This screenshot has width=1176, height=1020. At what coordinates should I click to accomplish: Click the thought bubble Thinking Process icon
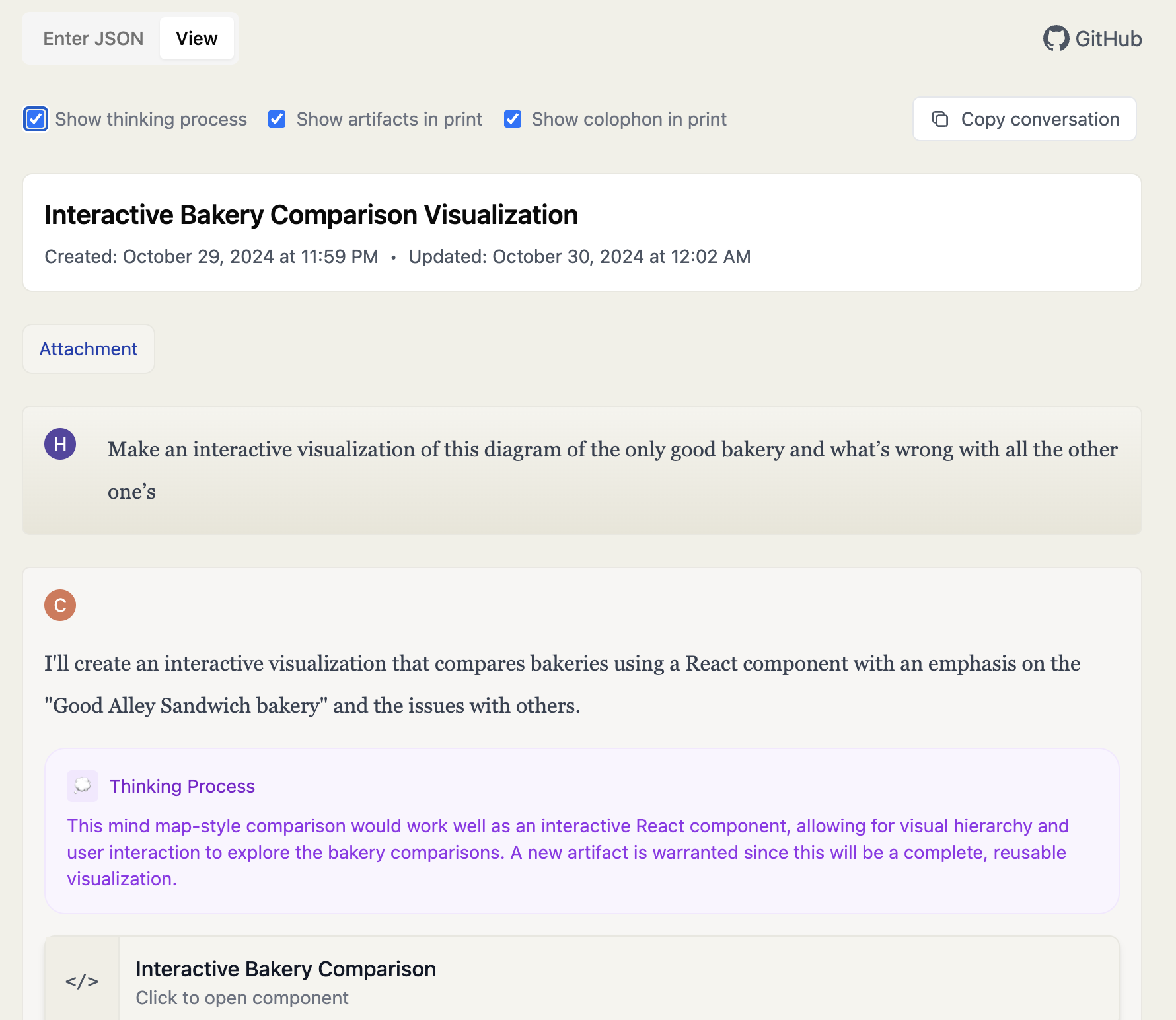coord(83,786)
